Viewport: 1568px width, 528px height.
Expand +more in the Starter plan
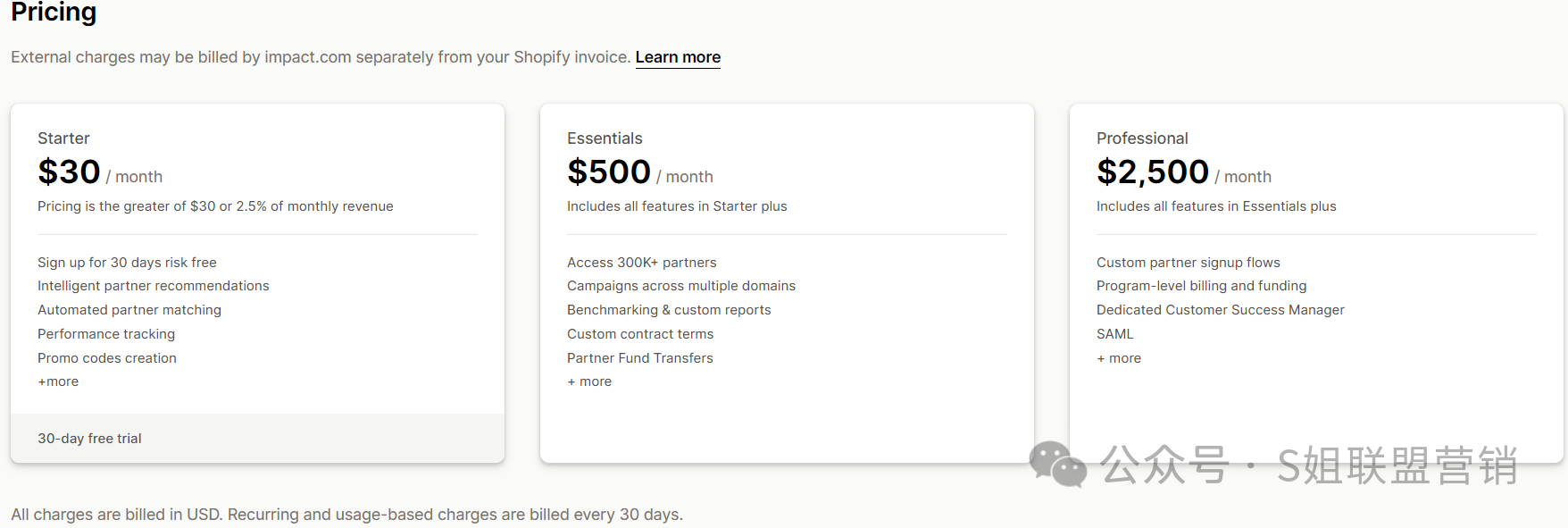(x=58, y=381)
